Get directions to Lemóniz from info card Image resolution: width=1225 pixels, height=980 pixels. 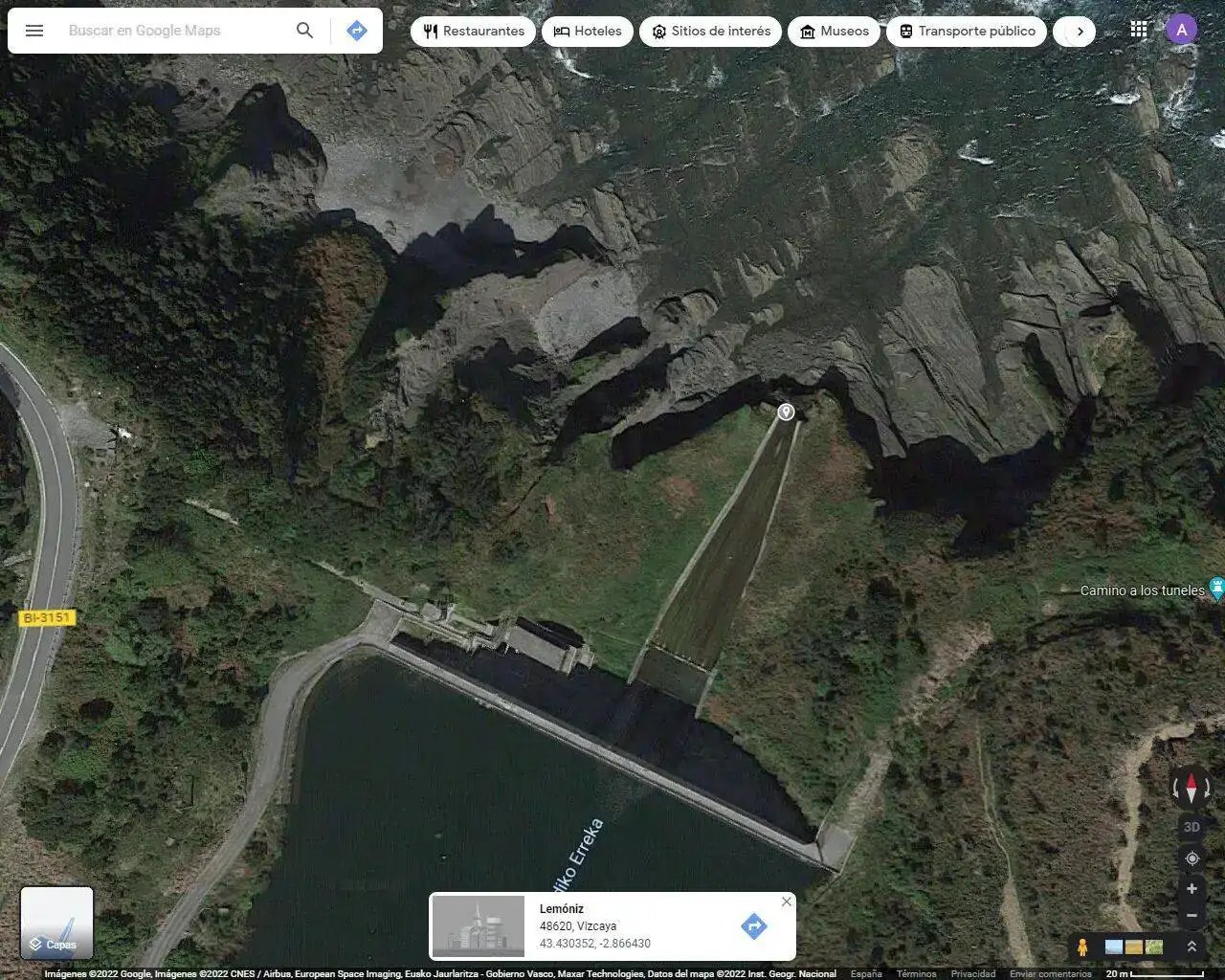point(753,925)
